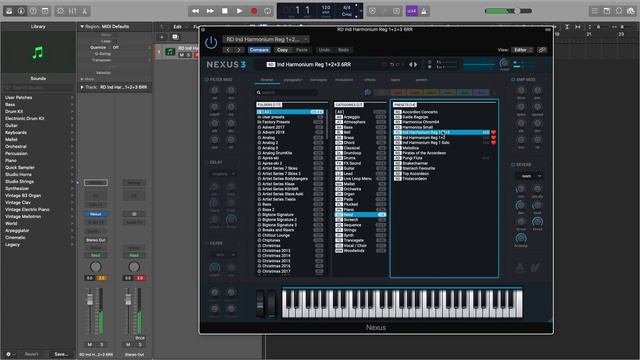This screenshot has height=360, width=640.
Task: Go to next plugin setting arrow
Action: point(239,50)
